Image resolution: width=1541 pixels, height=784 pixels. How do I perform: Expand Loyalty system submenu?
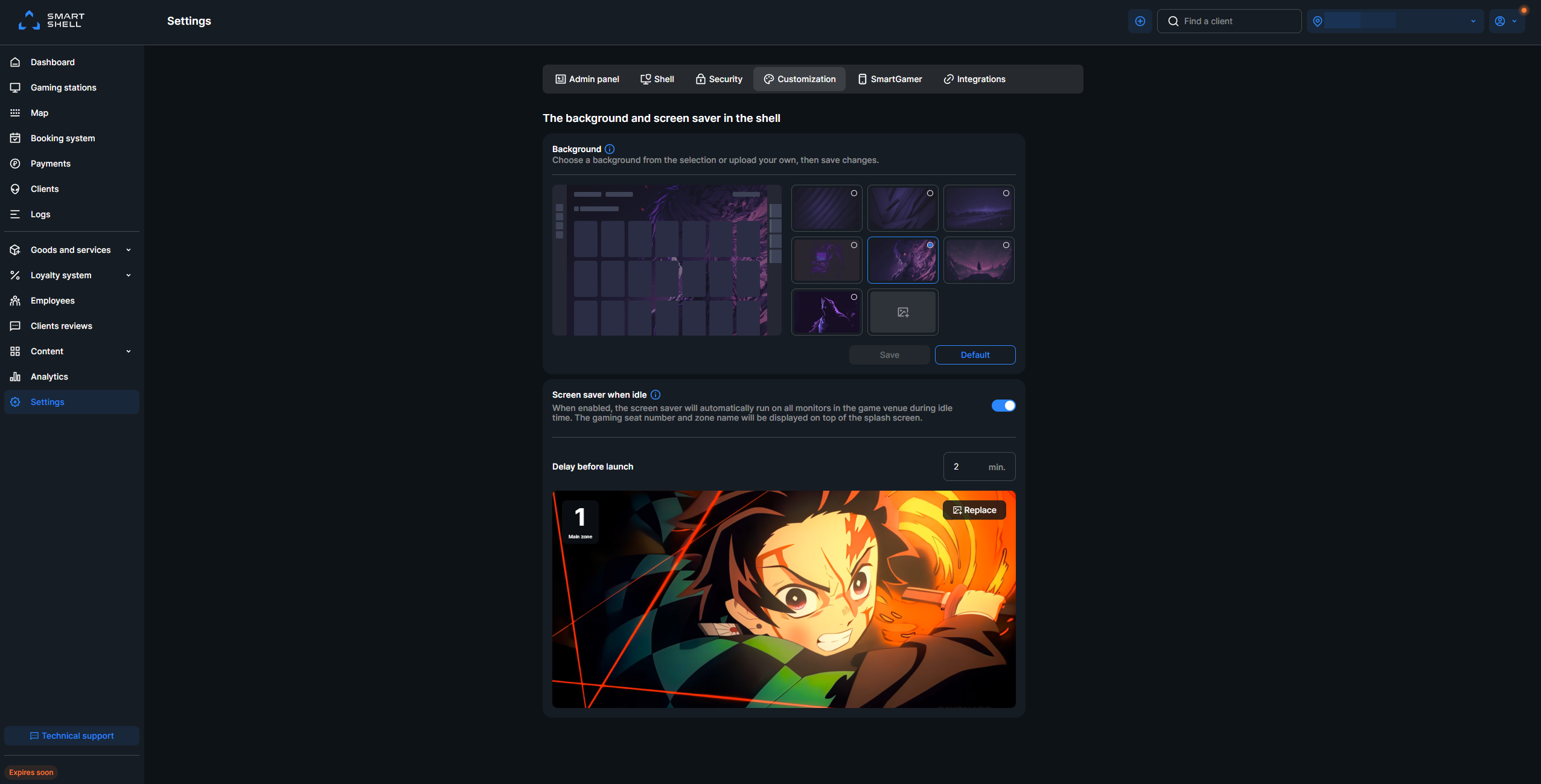pyautogui.click(x=129, y=275)
